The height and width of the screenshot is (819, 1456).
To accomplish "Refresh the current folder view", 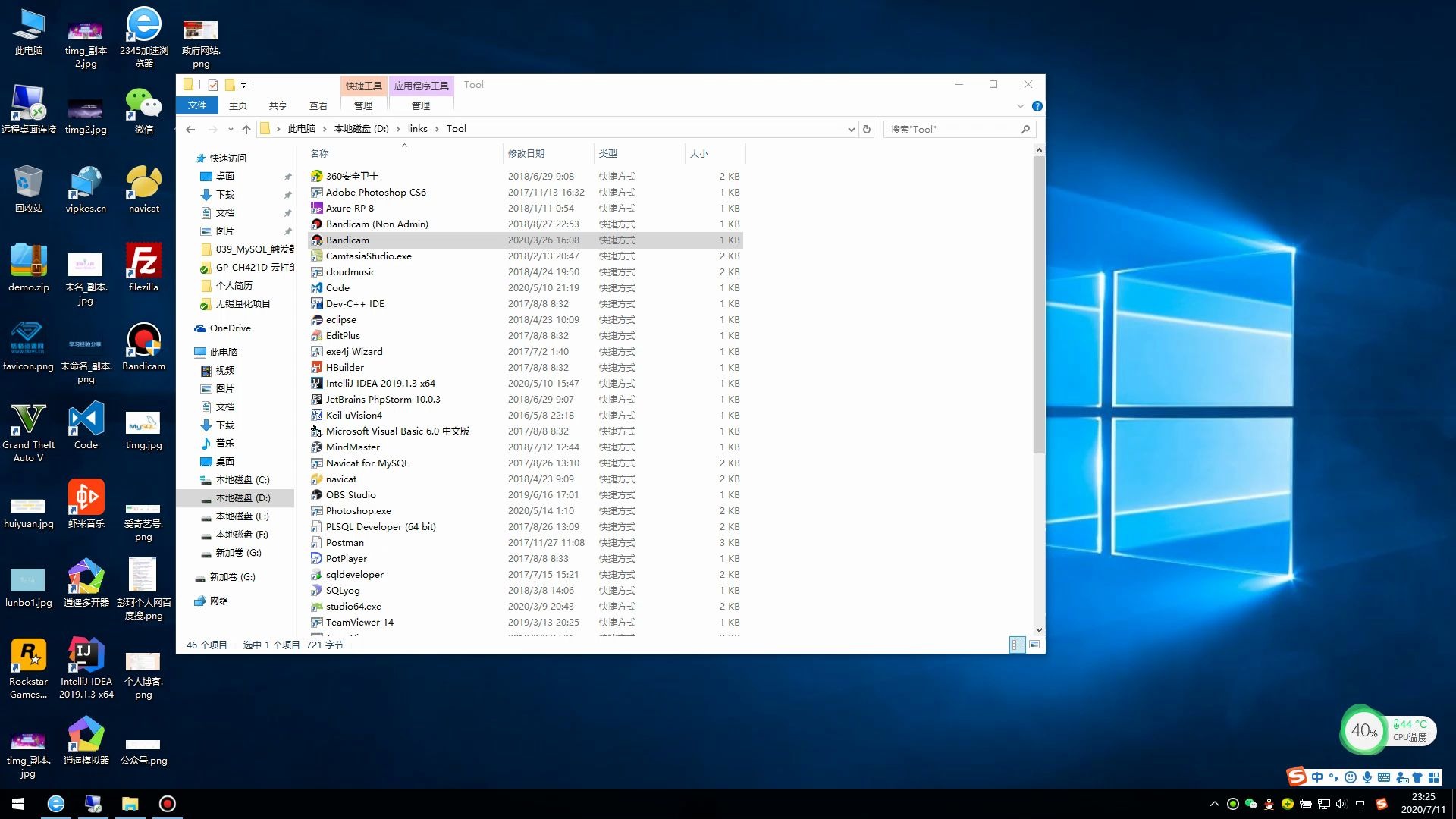I will tap(867, 129).
